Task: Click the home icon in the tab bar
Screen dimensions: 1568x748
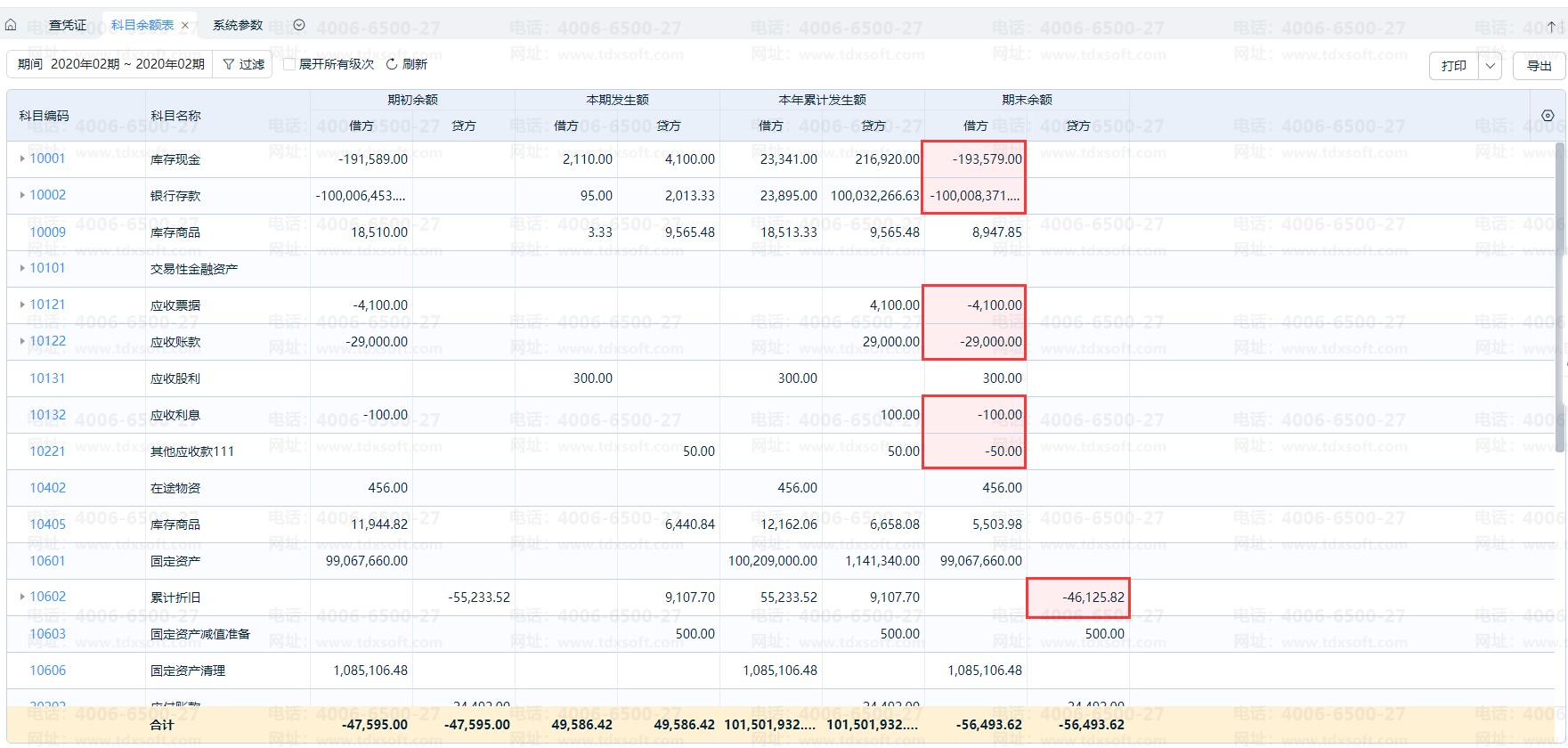Action: pos(11,25)
